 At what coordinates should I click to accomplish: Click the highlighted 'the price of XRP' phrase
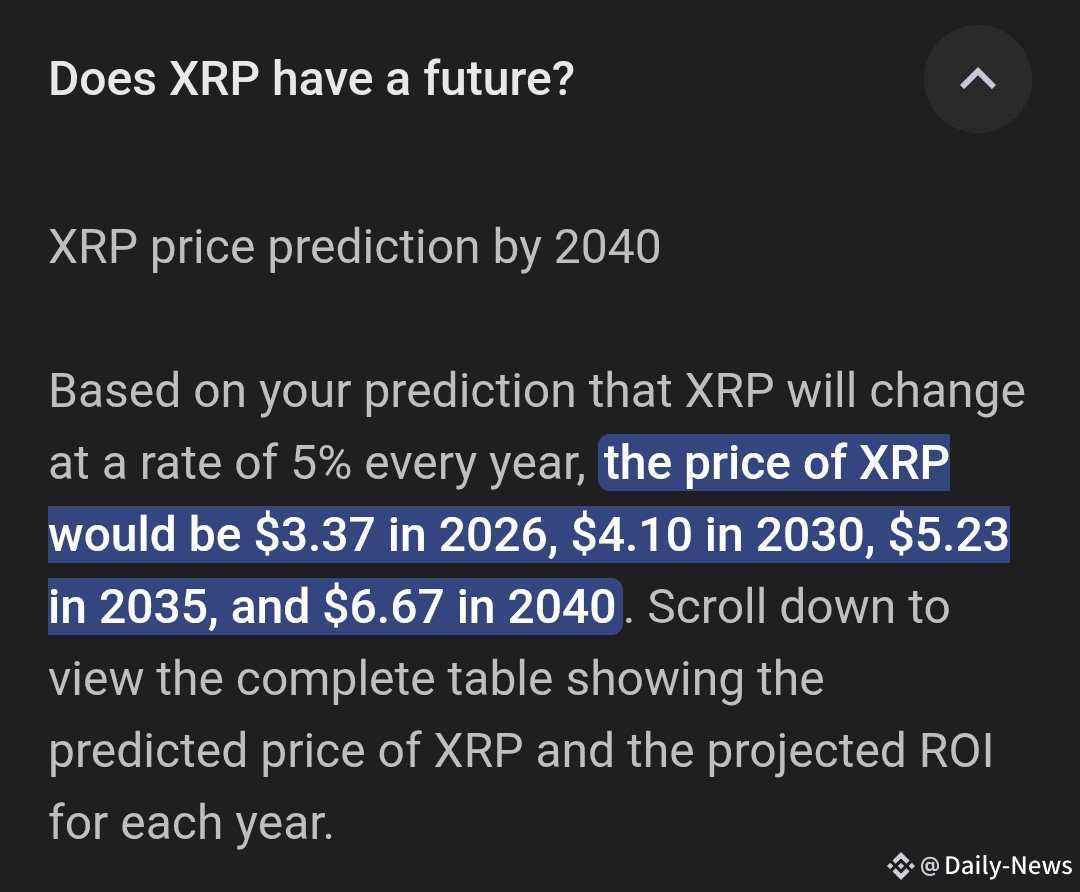point(777,462)
